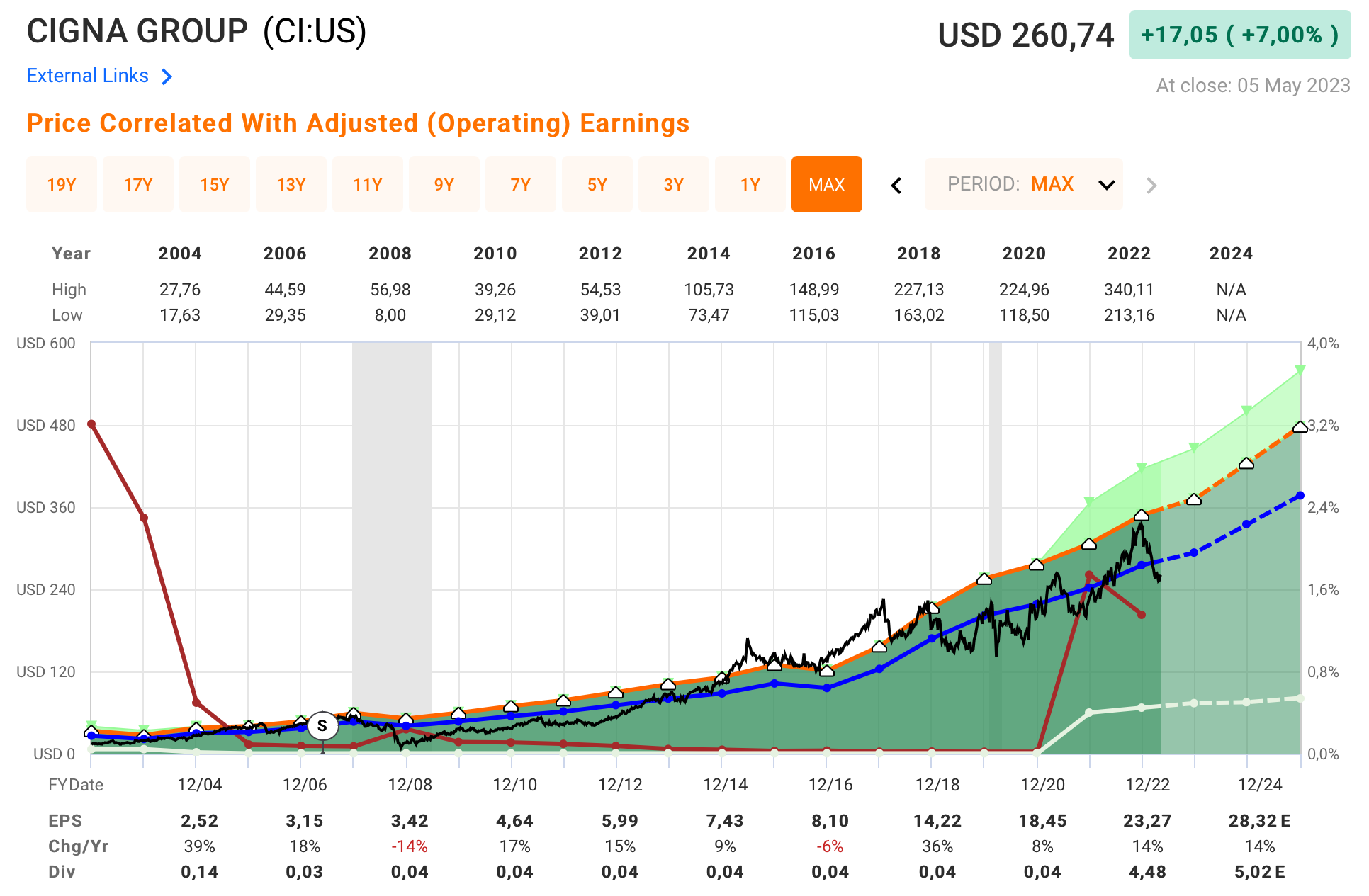Click the top green triangle forecast marker

1300,370
